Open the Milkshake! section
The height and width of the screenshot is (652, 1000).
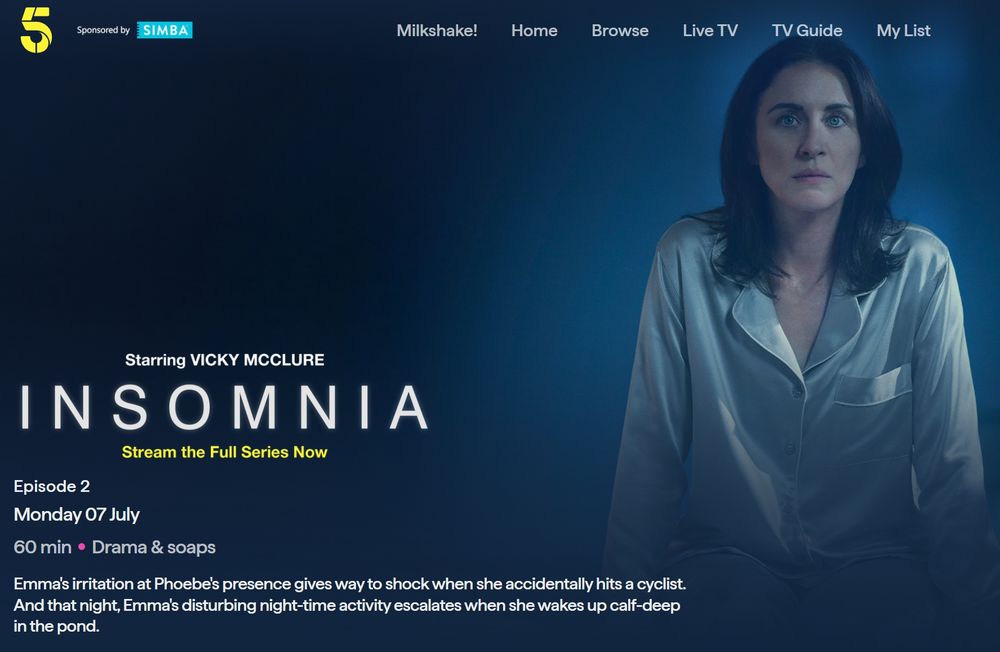pyautogui.click(x=437, y=31)
